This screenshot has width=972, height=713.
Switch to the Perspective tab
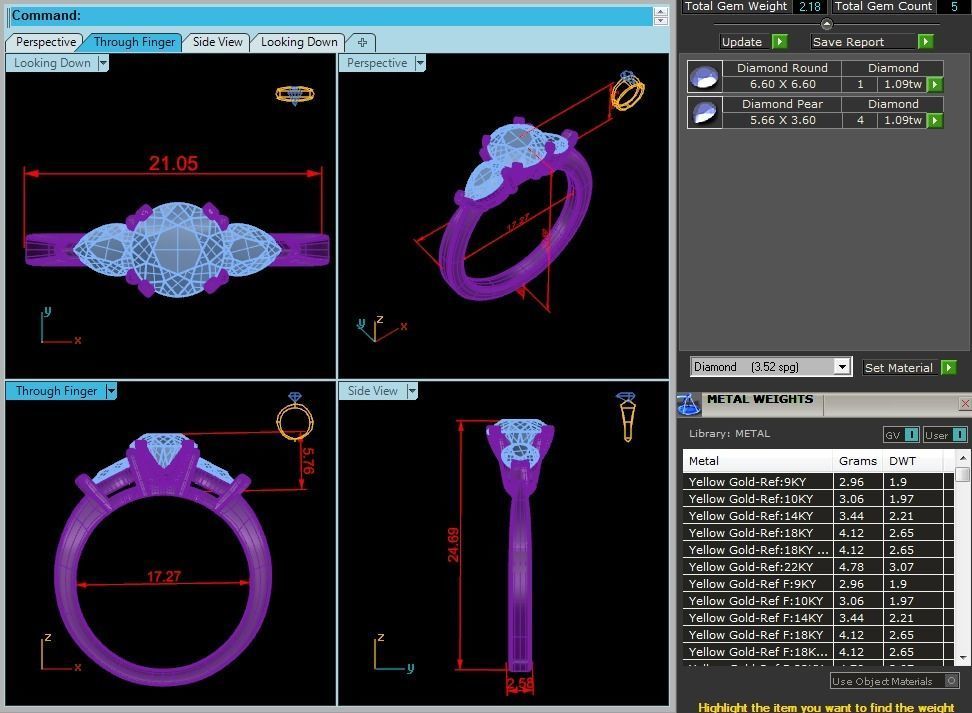click(46, 42)
